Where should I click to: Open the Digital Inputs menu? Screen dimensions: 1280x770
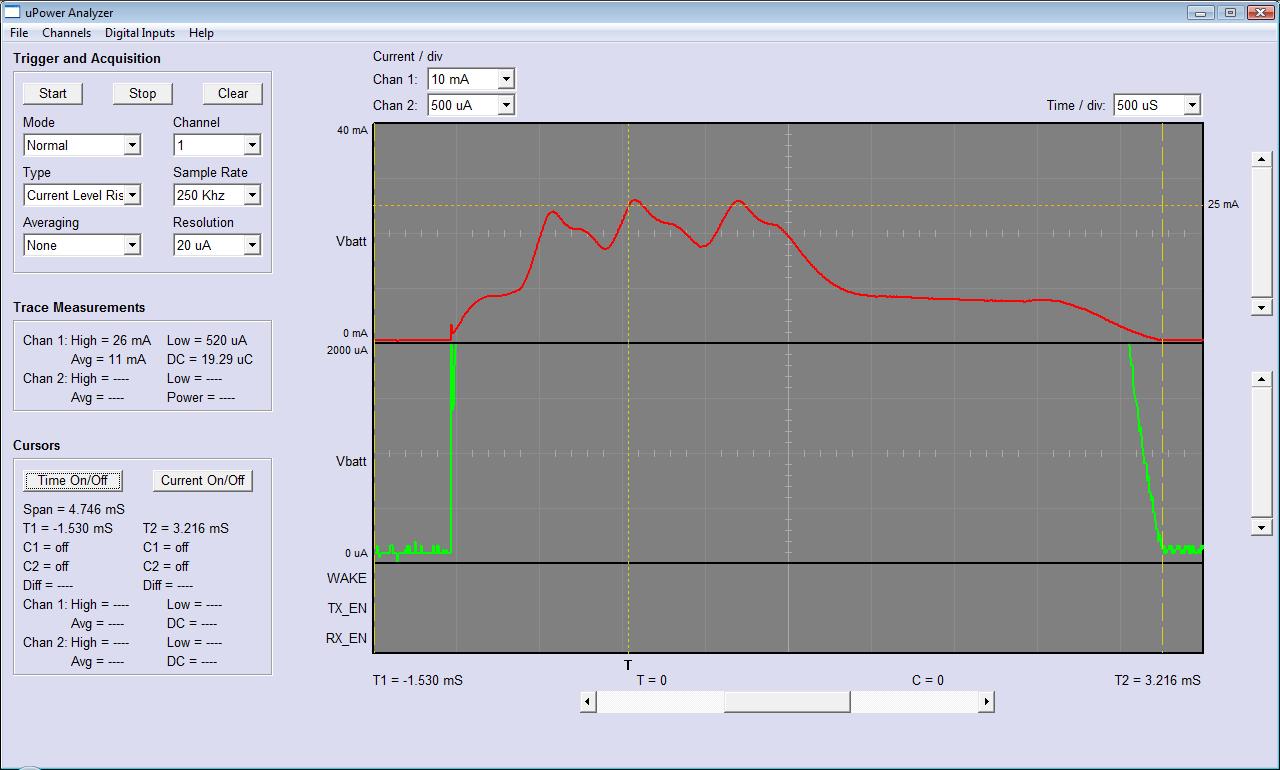(139, 33)
